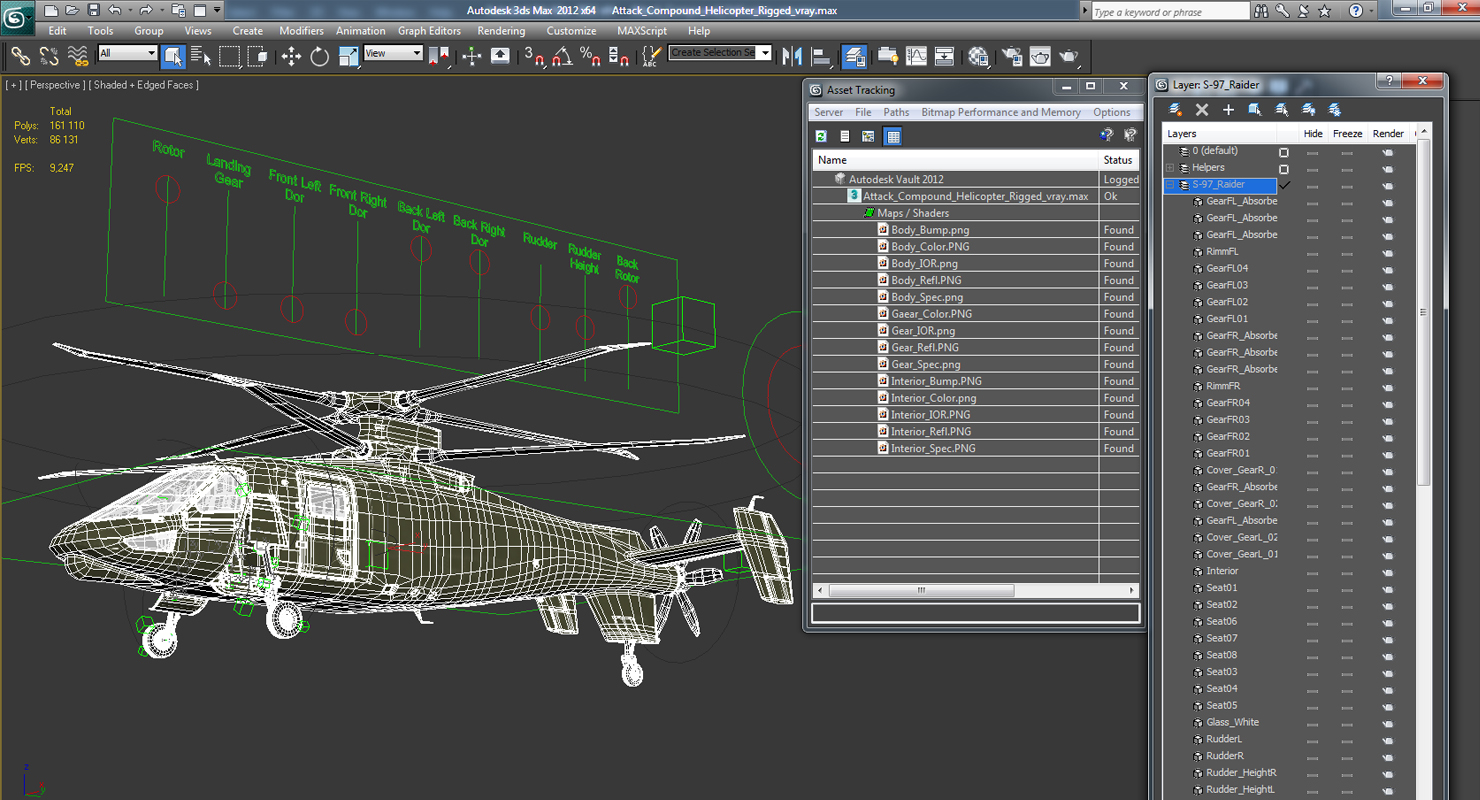Image resolution: width=1480 pixels, height=800 pixels.
Task: Open the Undo history dropdown arrow
Action: [130, 11]
